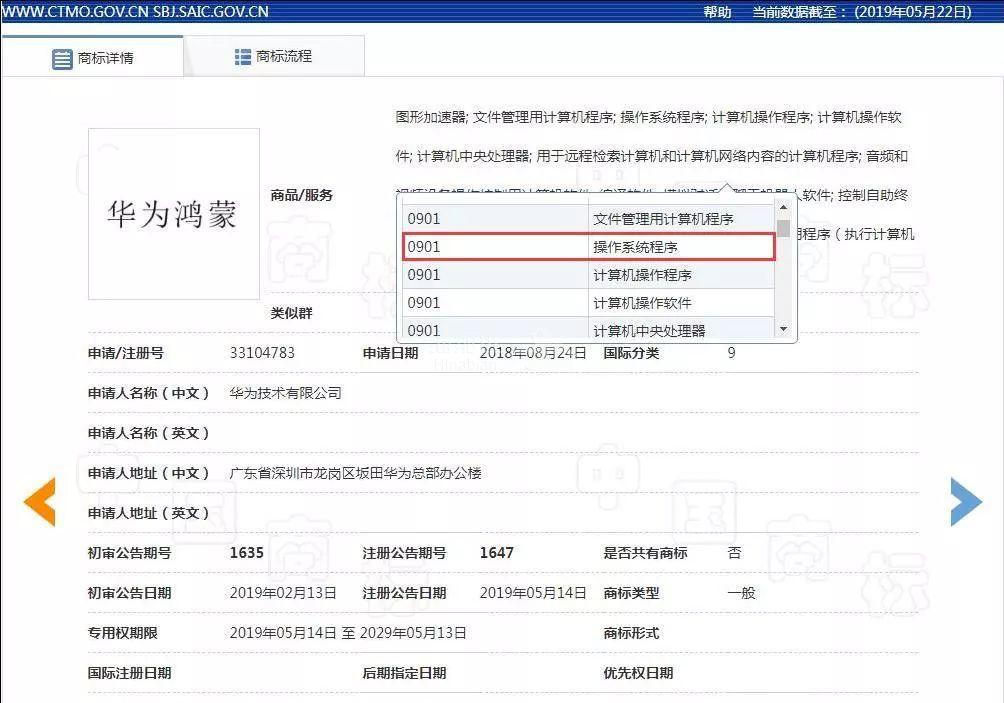
Task: Switch to the 商标流程 tab
Action: [274, 56]
